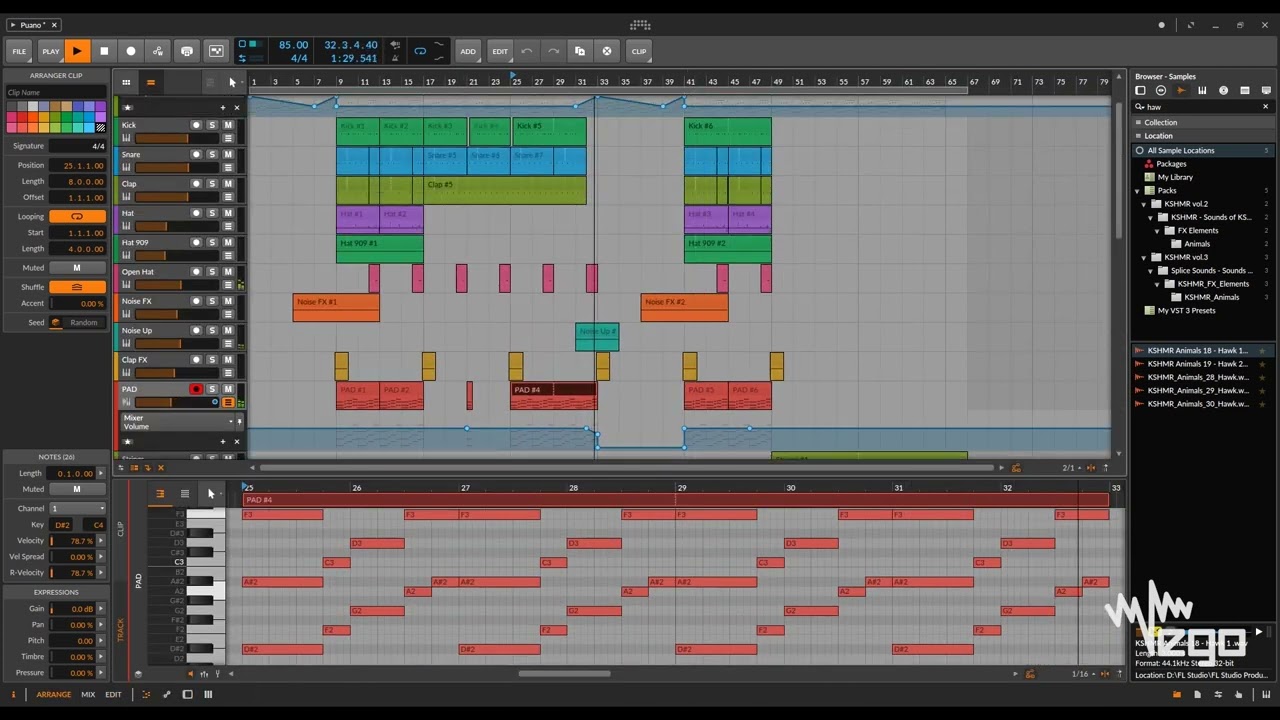The image size is (1280, 720).
Task: Switch to clip launcher view icon
Action: point(126,82)
